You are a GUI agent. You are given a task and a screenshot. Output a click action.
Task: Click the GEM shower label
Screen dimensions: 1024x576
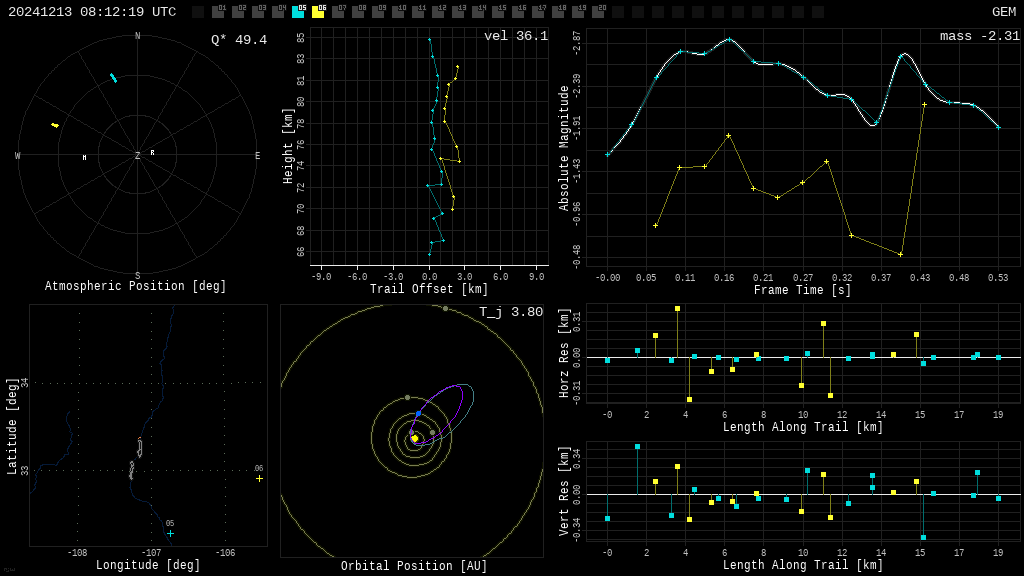point(1003,12)
